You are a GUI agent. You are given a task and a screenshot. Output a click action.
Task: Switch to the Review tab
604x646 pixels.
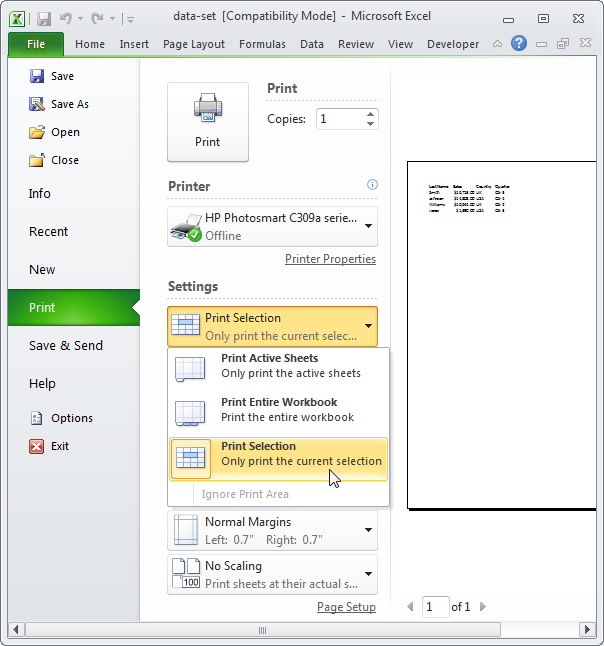[x=356, y=44]
